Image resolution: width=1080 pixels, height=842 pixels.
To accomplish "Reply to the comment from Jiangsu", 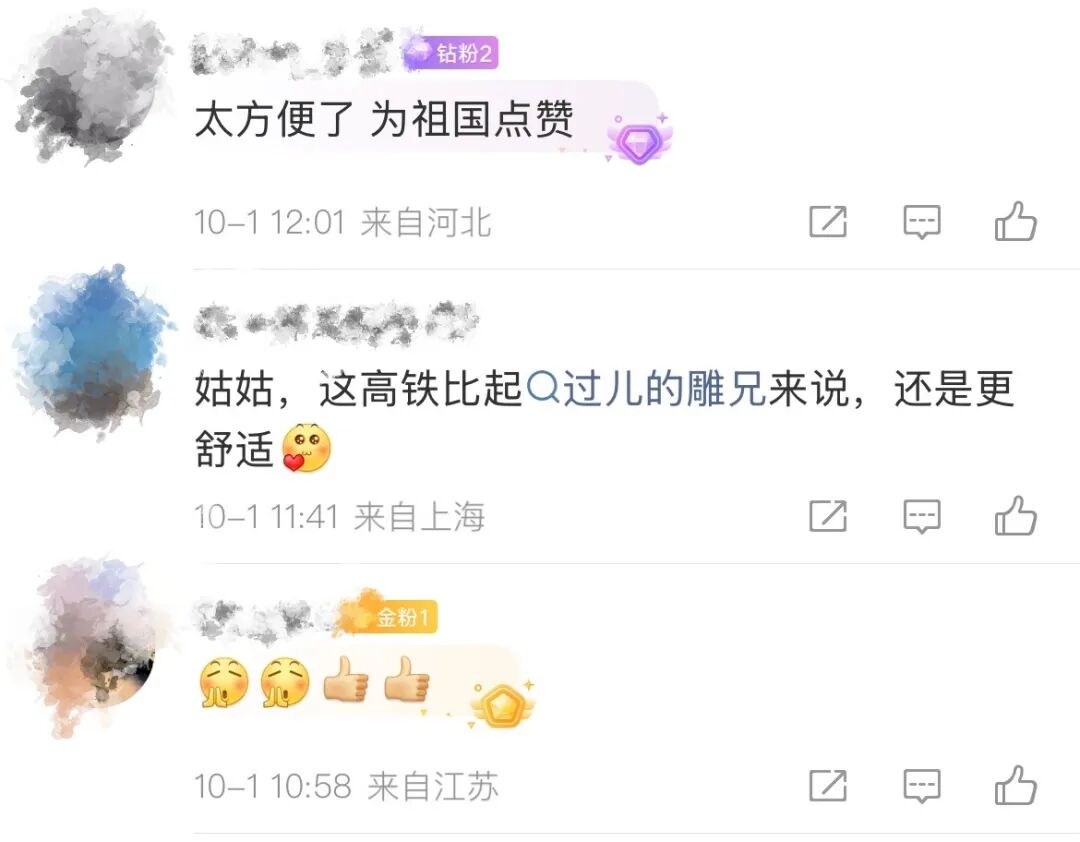I will tap(922, 785).
